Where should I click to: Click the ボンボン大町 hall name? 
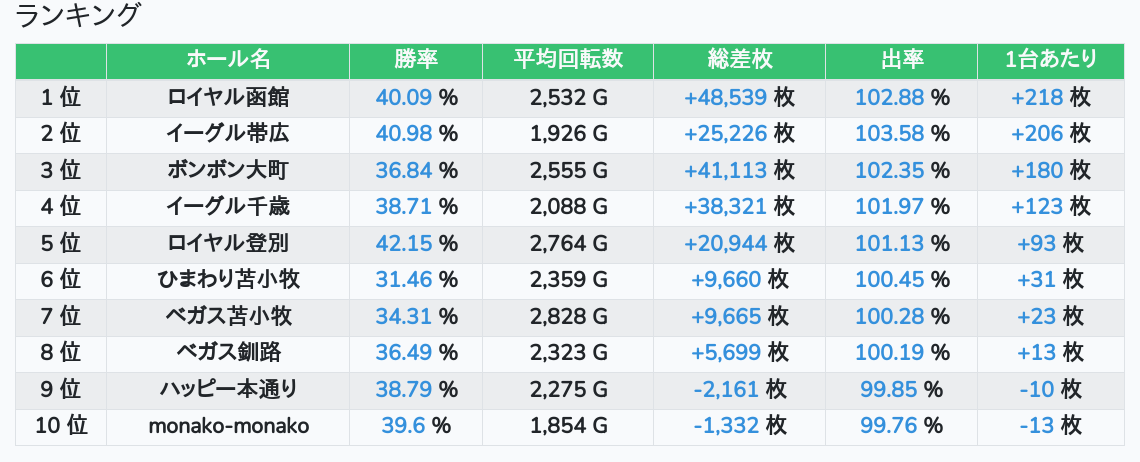point(228,171)
